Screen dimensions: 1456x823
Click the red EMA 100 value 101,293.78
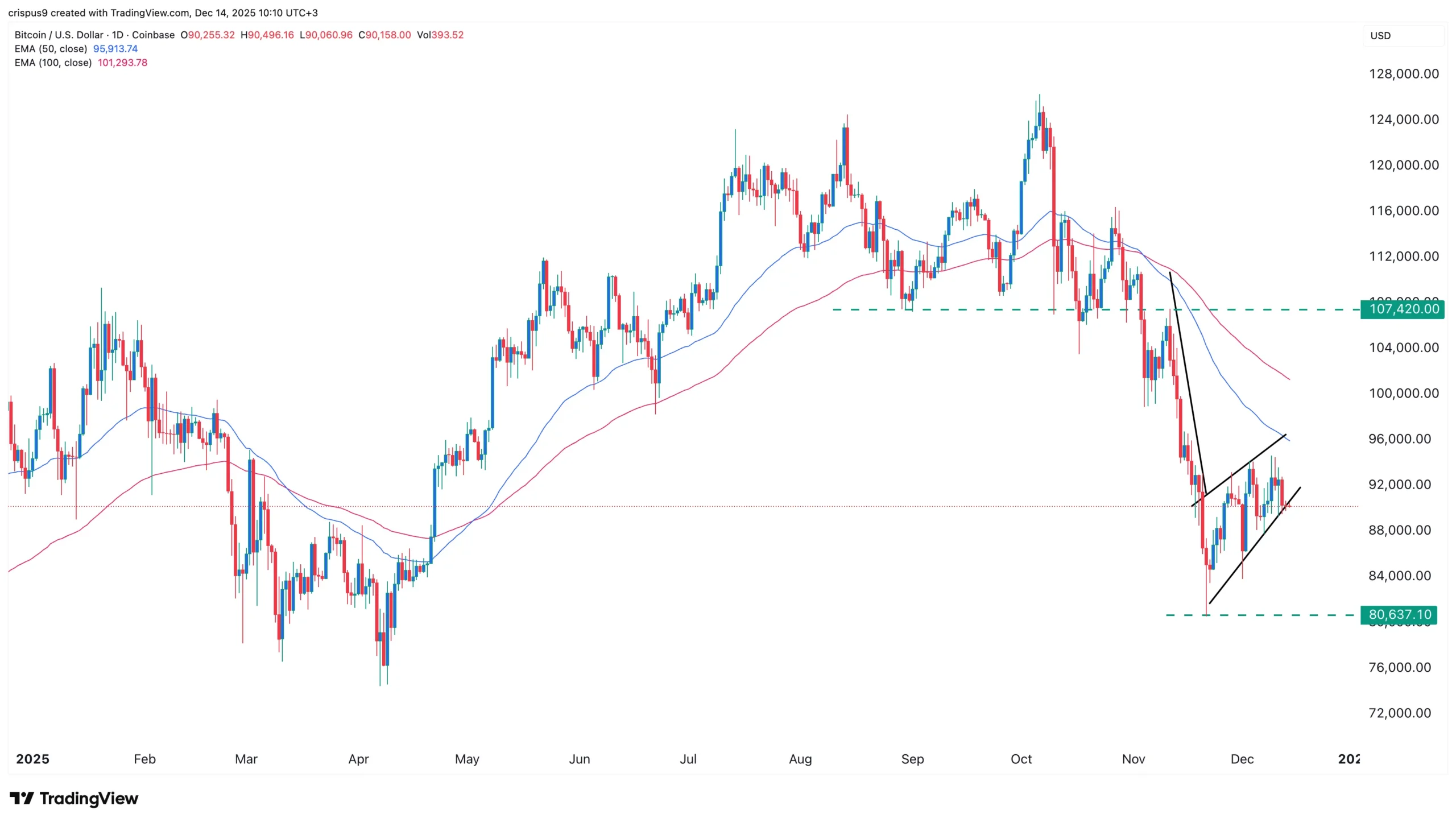click(x=122, y=63)
